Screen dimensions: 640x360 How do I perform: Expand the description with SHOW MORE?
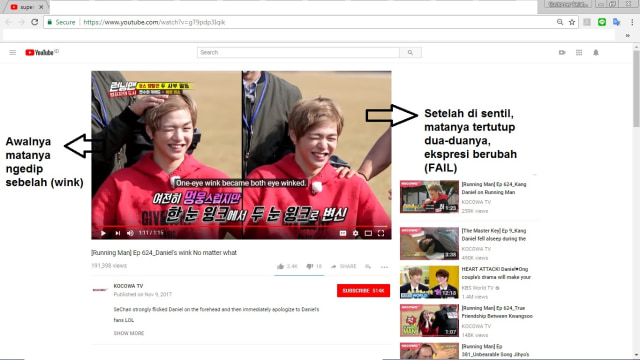pos(129,333)
